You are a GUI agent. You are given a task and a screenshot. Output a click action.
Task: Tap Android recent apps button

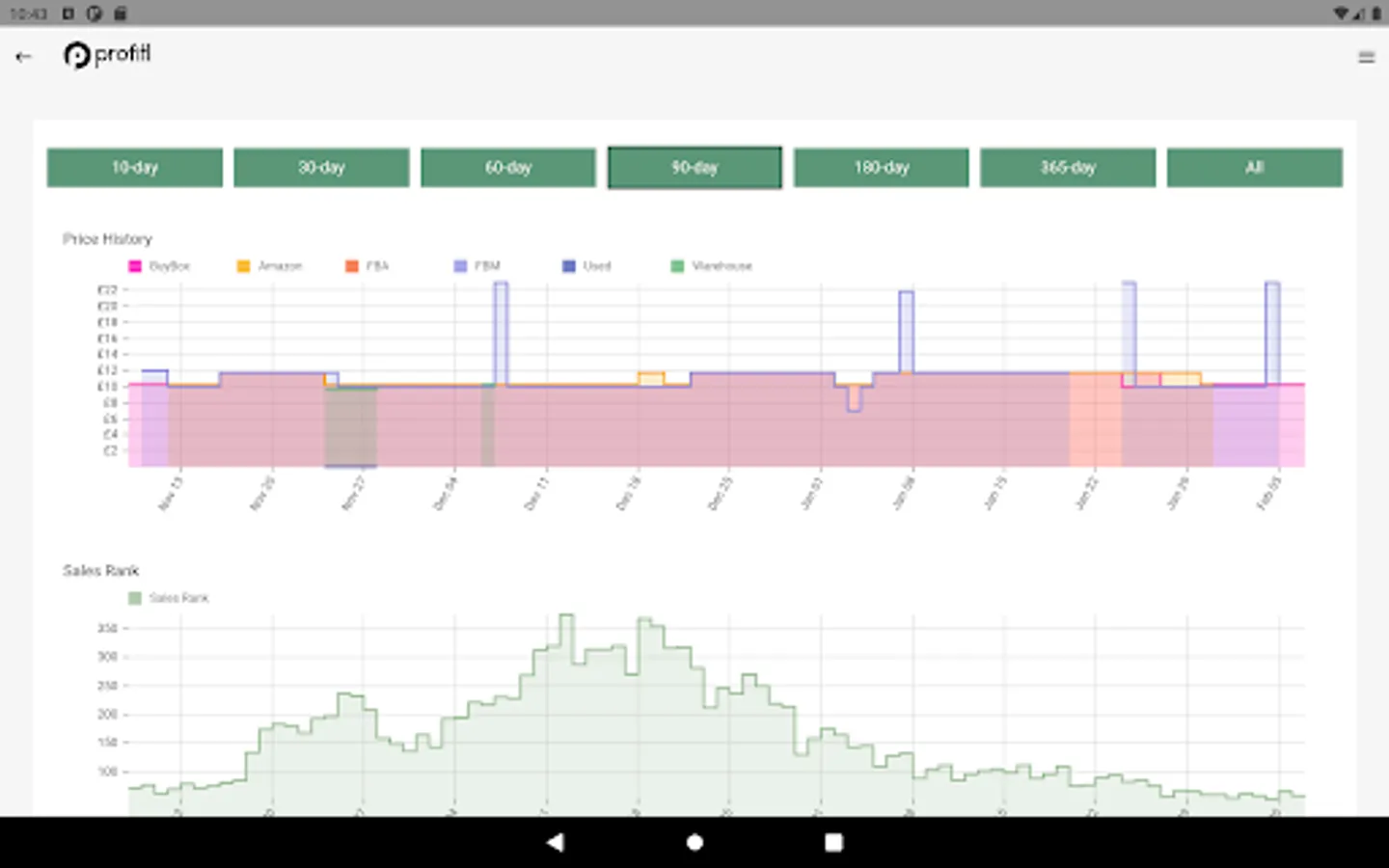(833, 842)
